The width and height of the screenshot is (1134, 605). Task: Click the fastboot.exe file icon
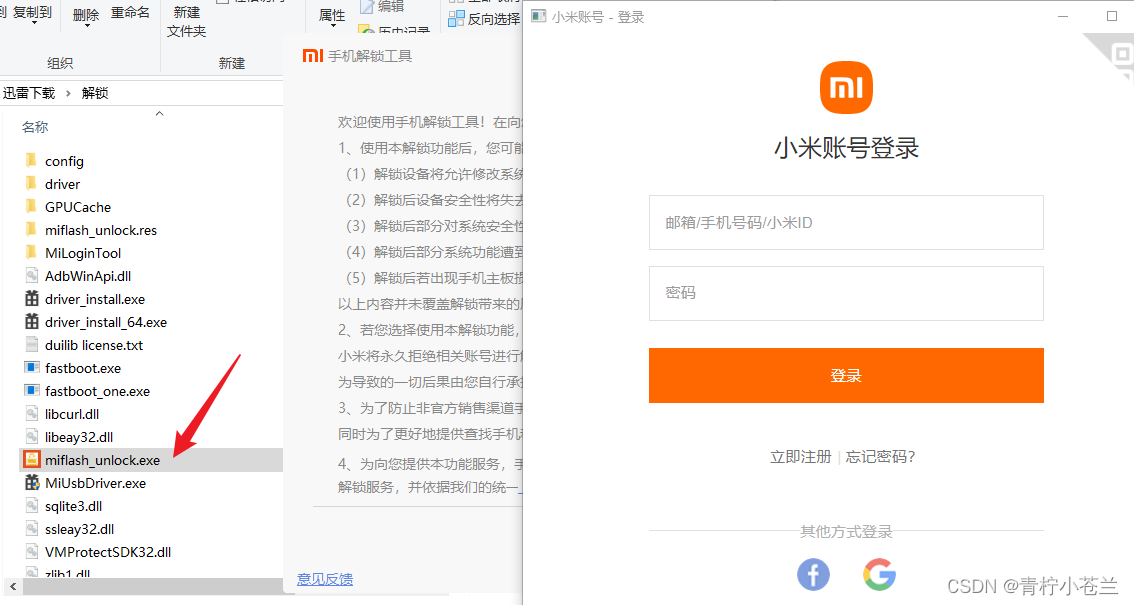[32, 368]
